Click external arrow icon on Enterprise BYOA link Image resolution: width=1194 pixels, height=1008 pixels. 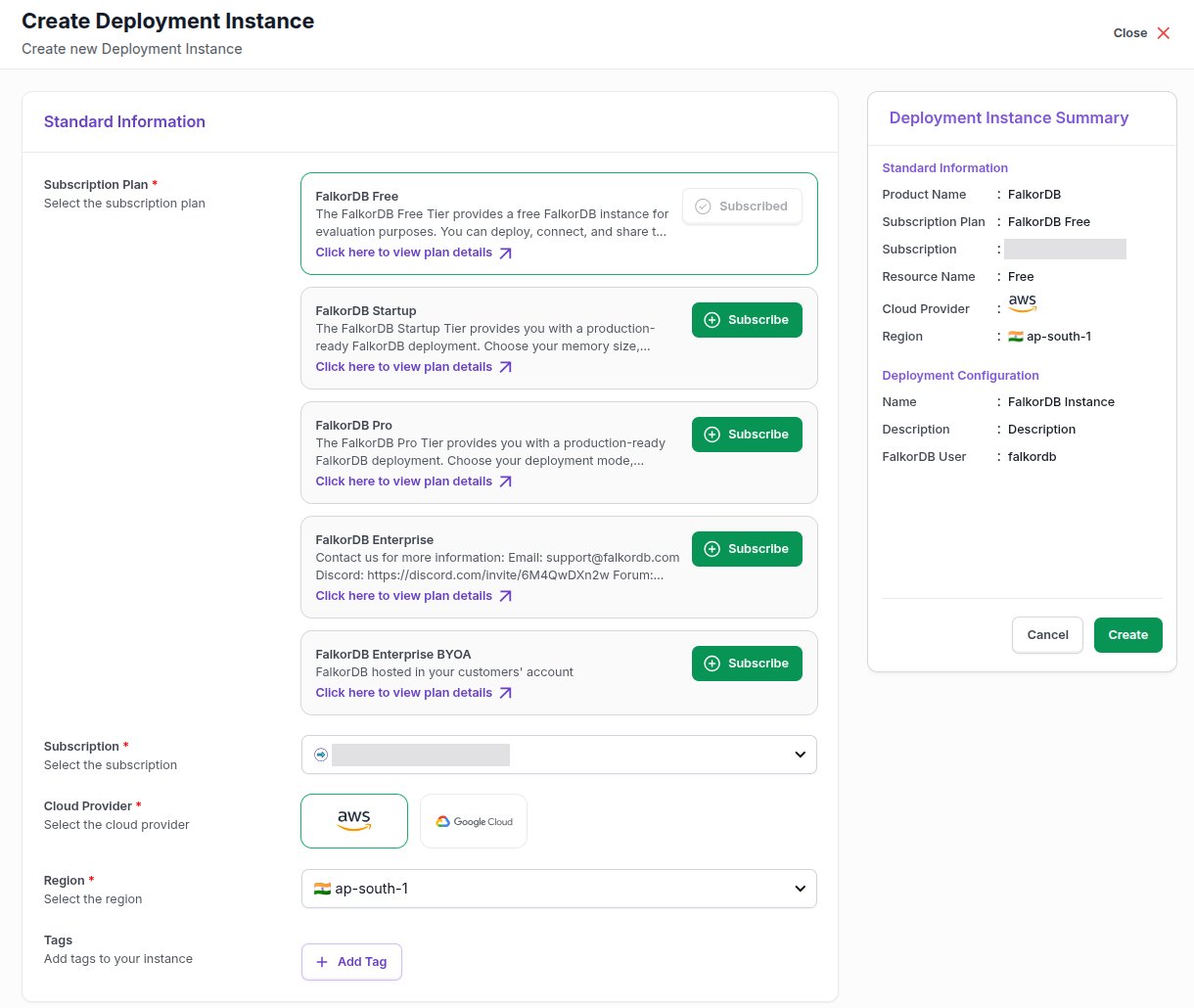[506, 694]
